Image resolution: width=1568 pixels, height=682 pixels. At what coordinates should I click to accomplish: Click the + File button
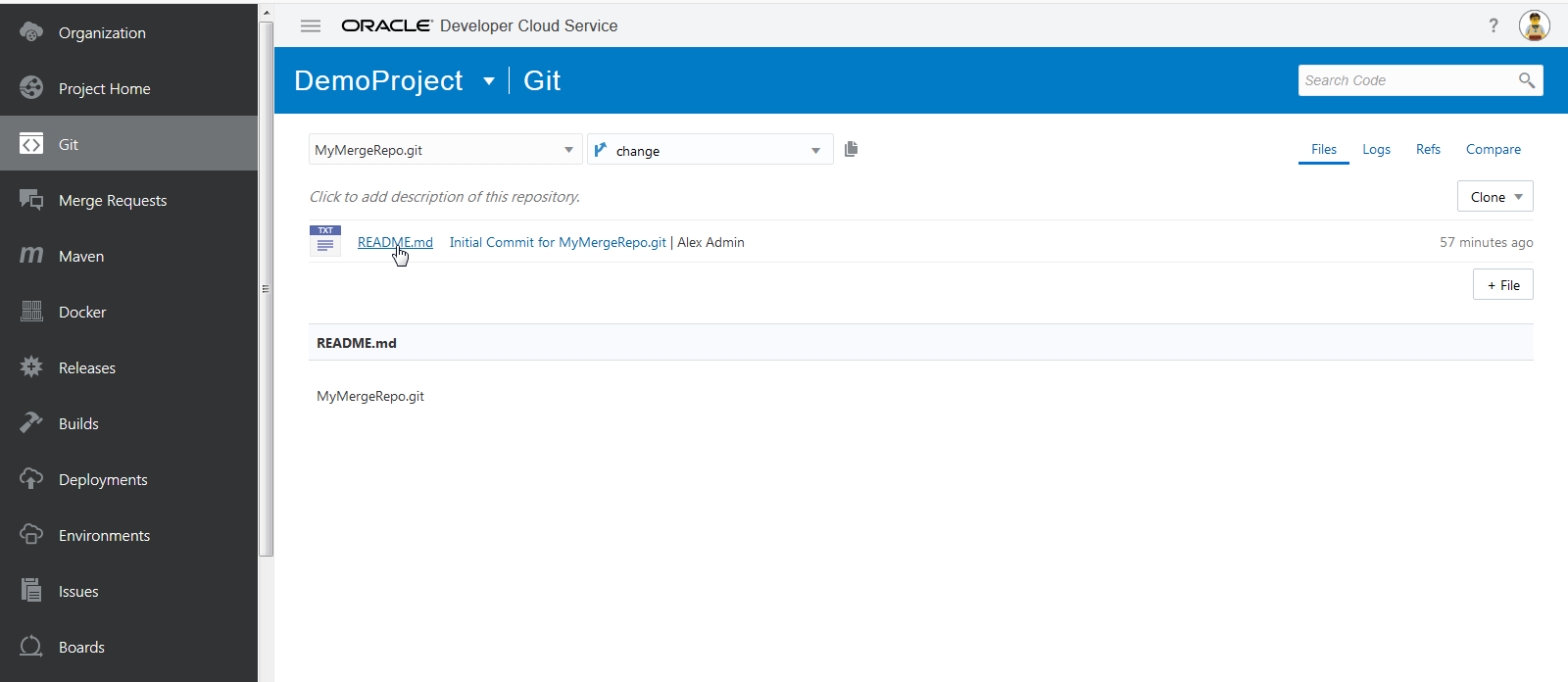coord(1503,284)
